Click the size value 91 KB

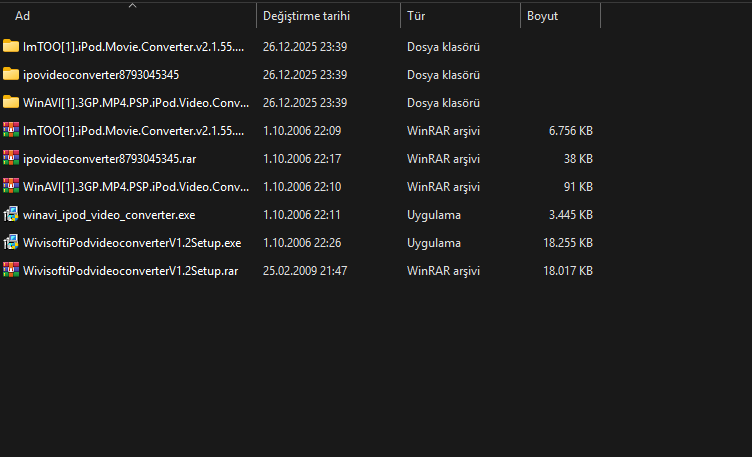point(578,187)
